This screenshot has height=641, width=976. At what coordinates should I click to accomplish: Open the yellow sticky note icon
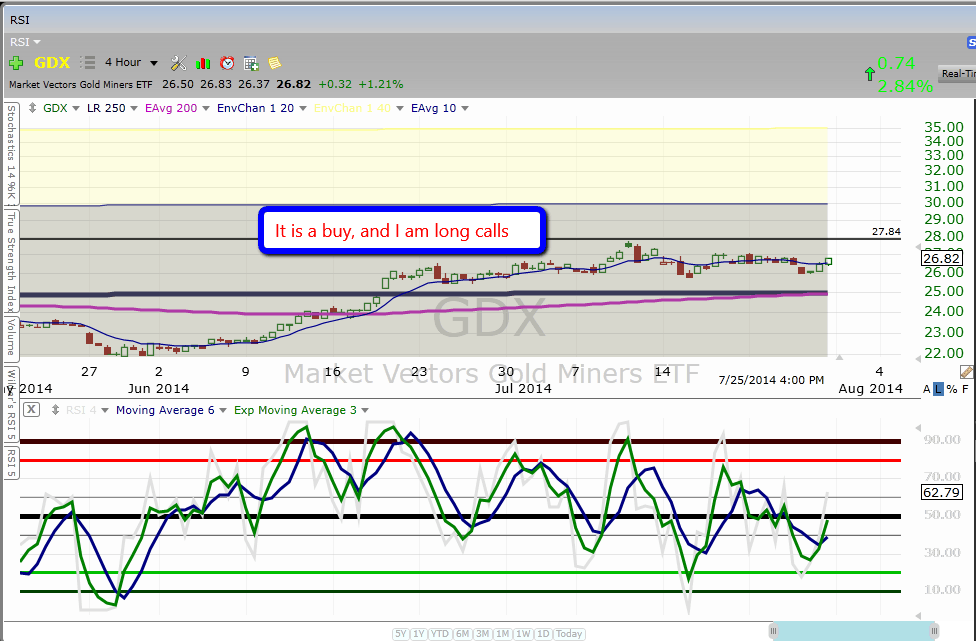pos(274,63)
